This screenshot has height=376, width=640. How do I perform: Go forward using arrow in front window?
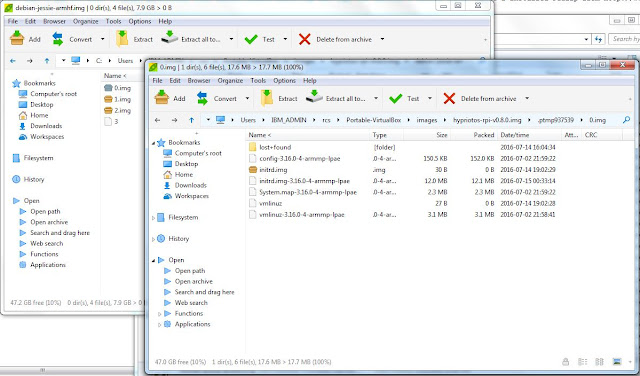coord(174,120)
